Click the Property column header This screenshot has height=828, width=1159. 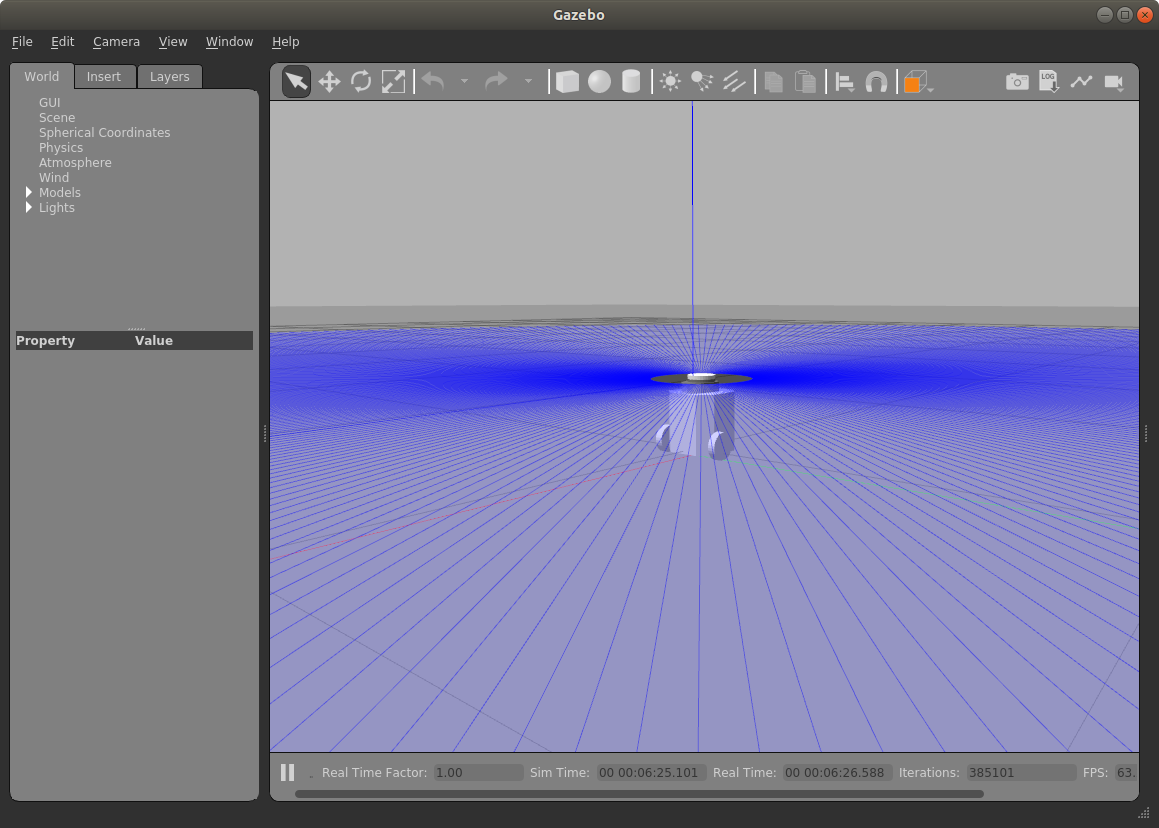tap(45, 340)
